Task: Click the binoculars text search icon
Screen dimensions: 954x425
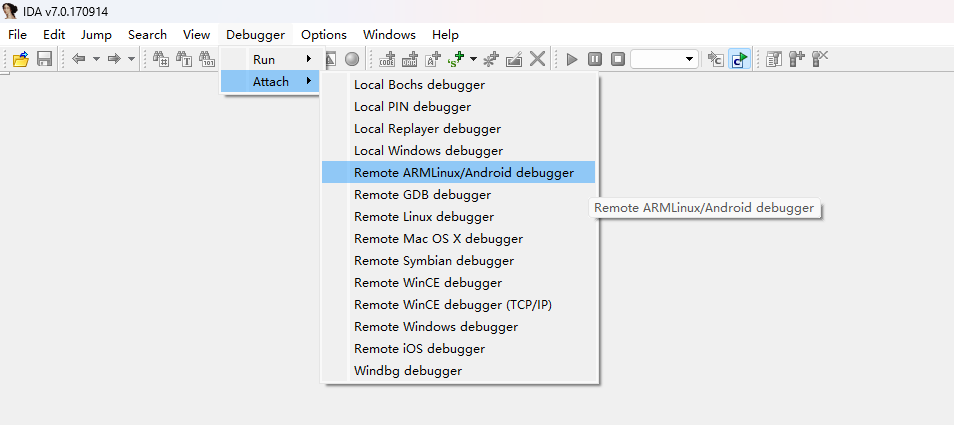Action: pyautogui.click(x=184, y=59)
